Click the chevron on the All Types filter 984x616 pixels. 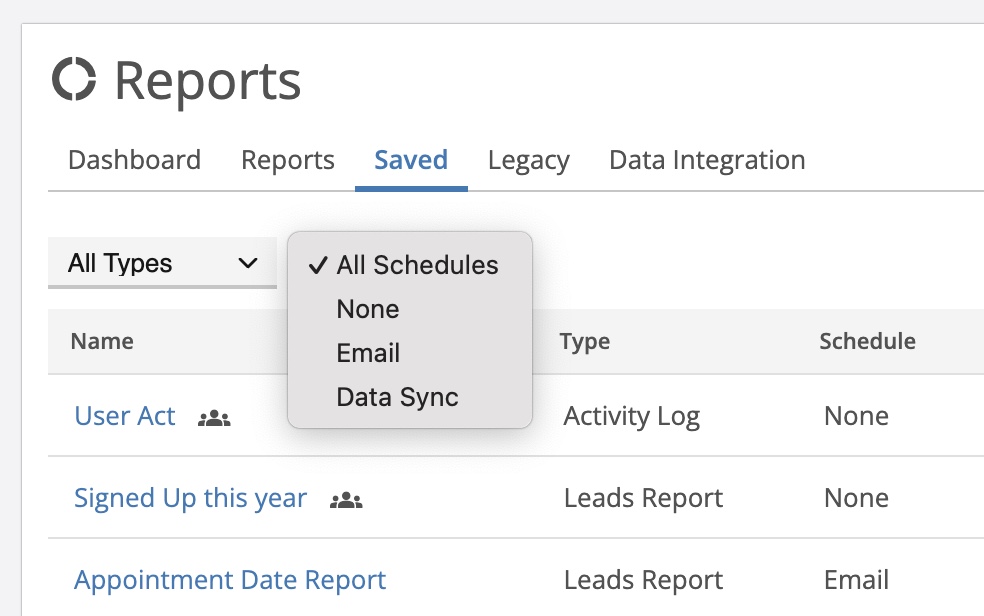246,262
